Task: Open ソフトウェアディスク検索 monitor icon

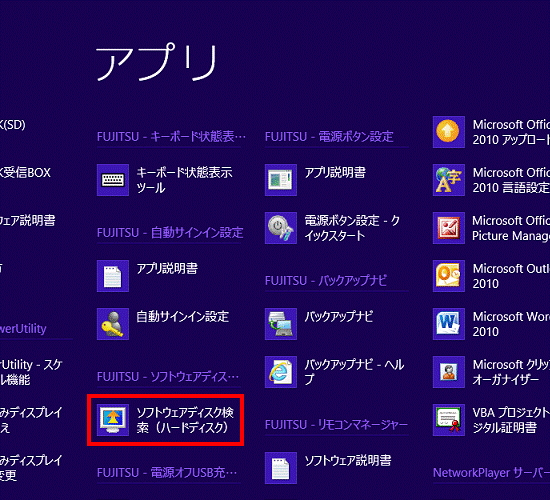Action: (x=113, y=420)
